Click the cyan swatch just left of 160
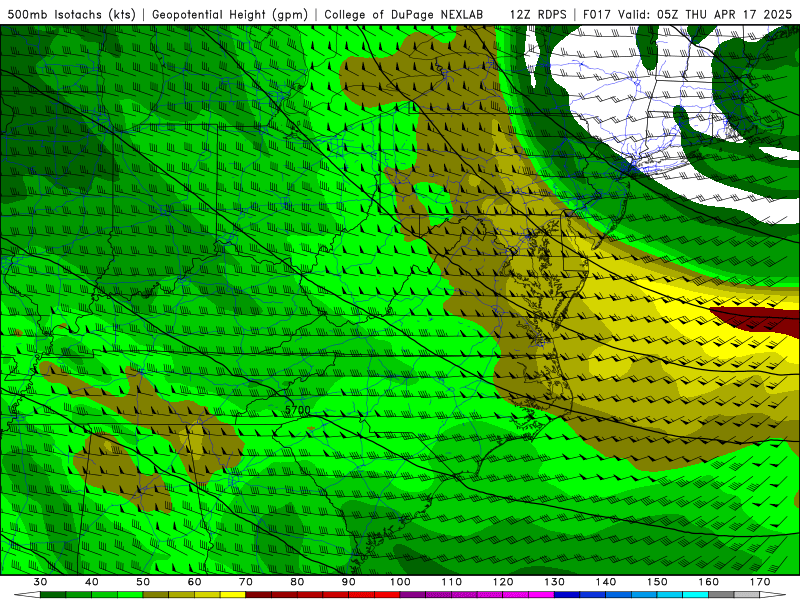800x600 pixels. (695, 594)
